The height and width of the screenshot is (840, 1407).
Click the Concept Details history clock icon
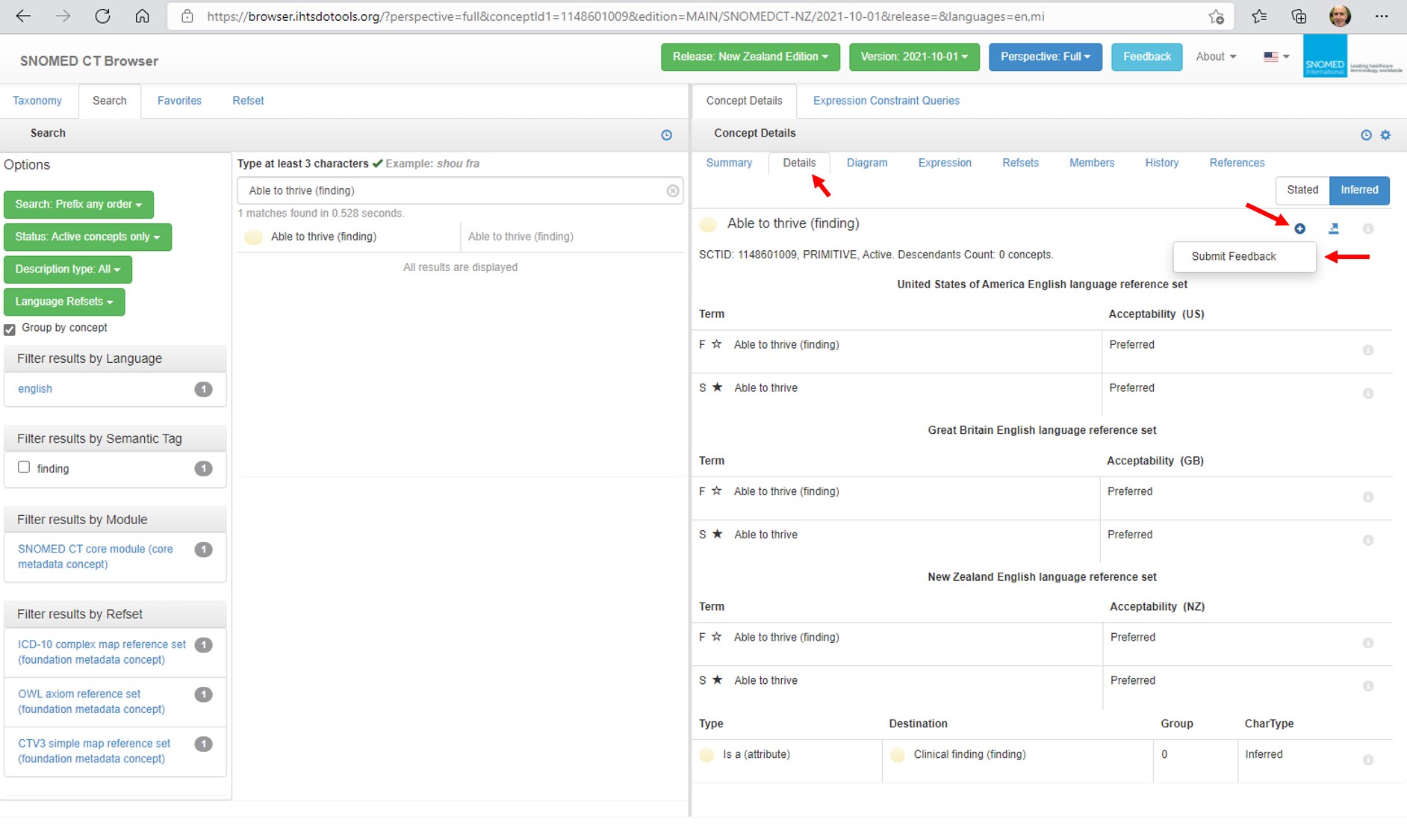point(1366,135)
